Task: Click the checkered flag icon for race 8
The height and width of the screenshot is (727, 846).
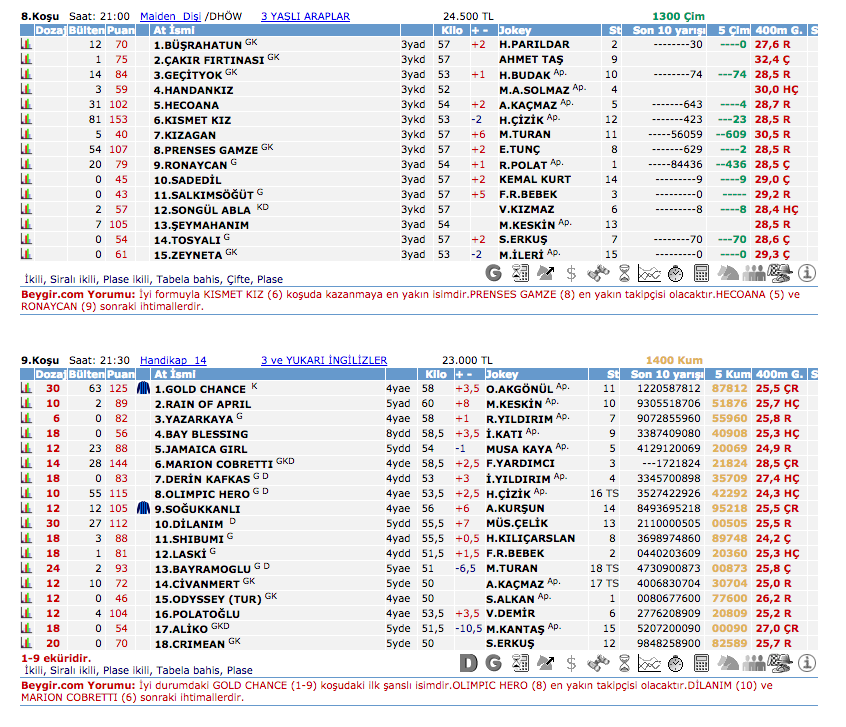Action: [x=780, y=272]
